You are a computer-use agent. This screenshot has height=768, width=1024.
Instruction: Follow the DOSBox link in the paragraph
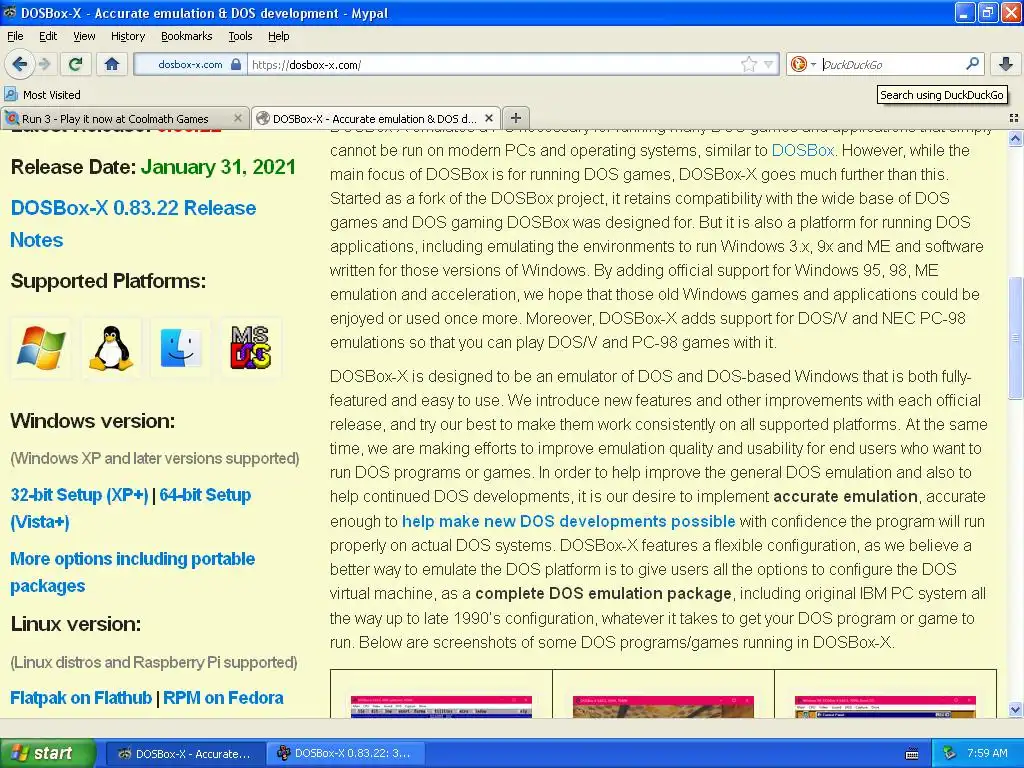[803, 150]
